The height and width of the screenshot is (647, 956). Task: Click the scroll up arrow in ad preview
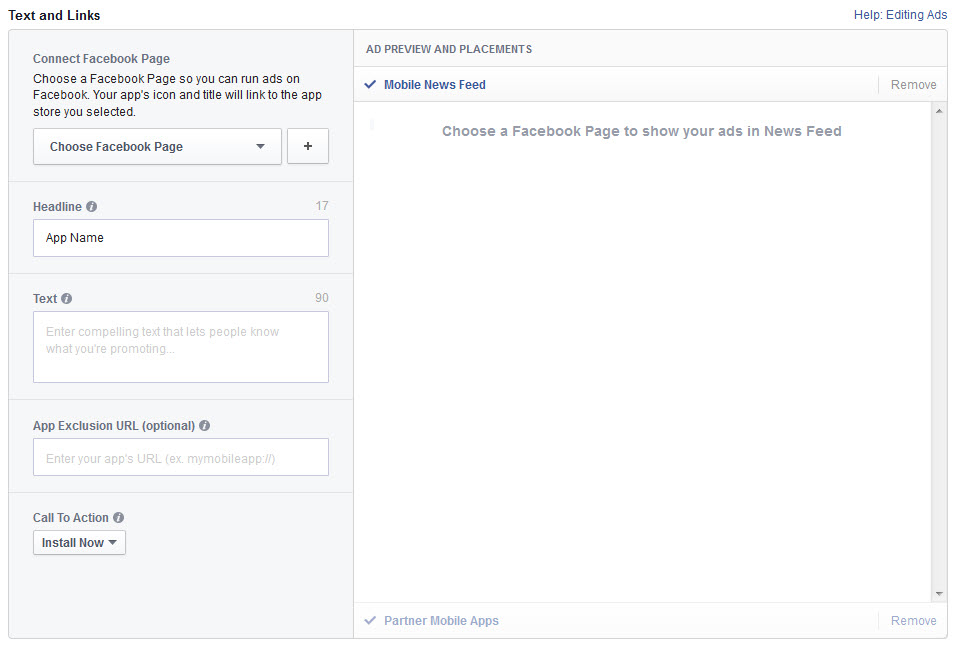click(939, 111)
